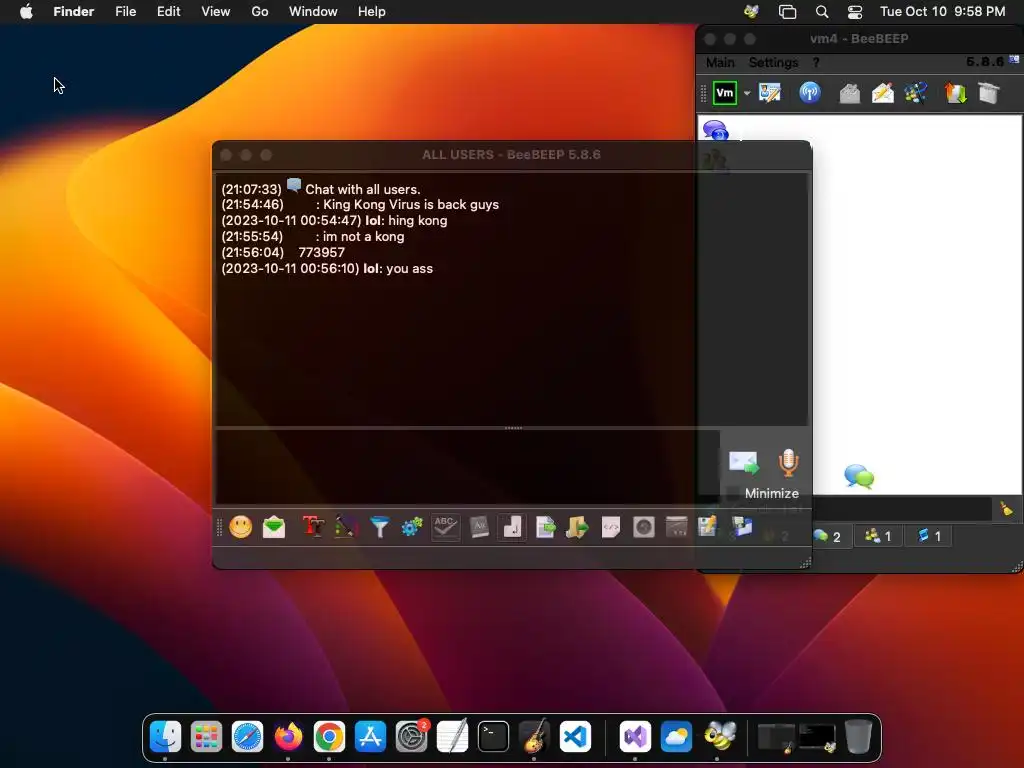The width and height of the screenshot is (1024, 768).
Task: Click the create group chat icon in vm4
Action: click(916, 93)
